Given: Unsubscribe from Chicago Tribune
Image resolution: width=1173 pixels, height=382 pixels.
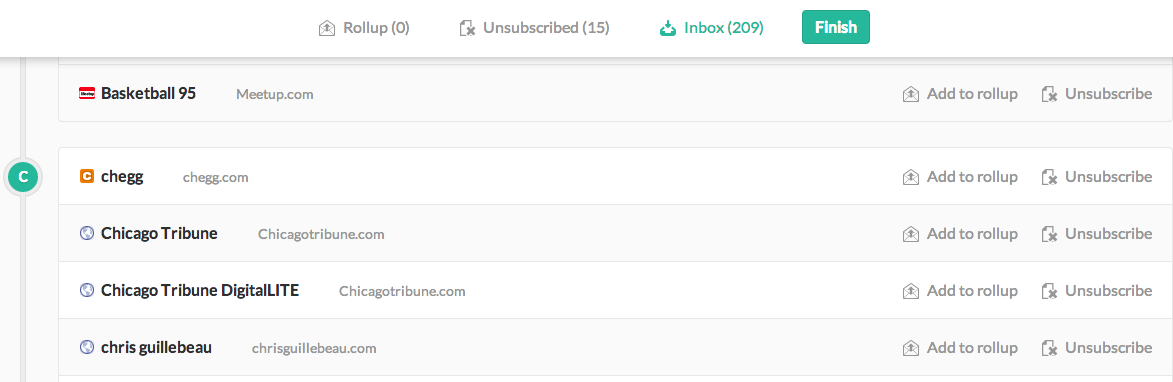Looking at the screenshot, I should click(1097, 233).
